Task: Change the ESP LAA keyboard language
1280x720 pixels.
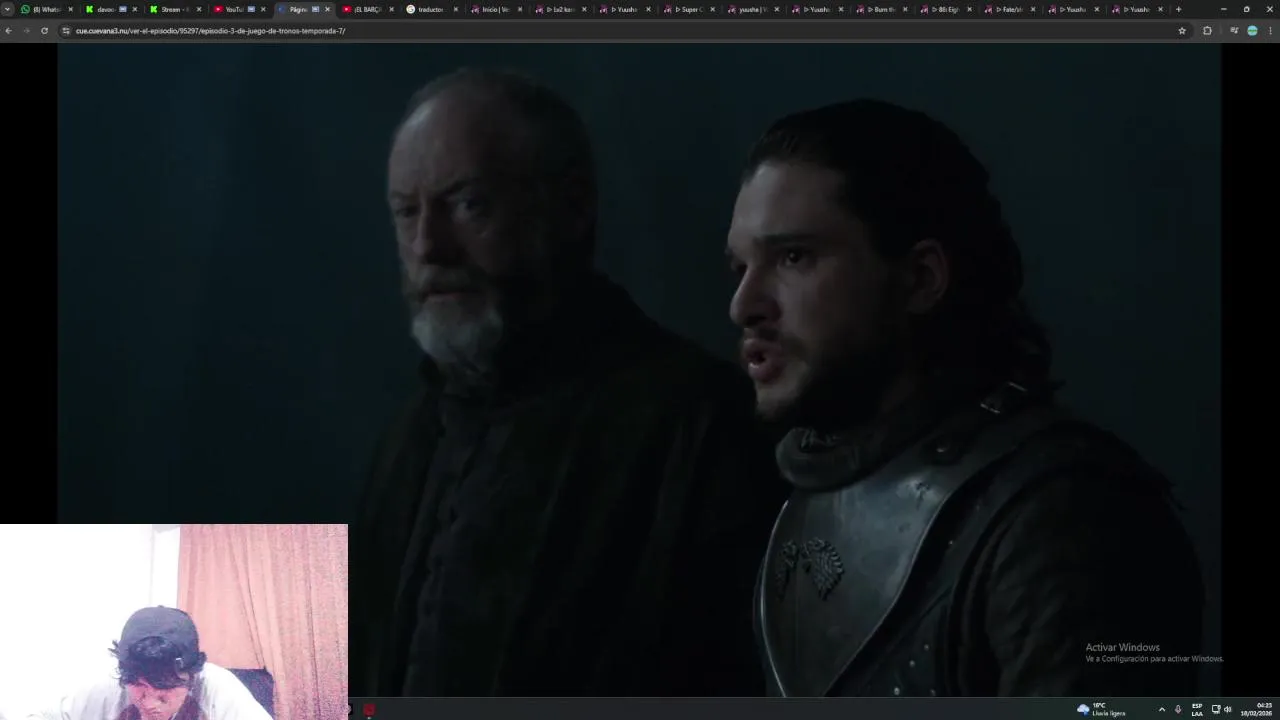Action: tap(1197, 709)
